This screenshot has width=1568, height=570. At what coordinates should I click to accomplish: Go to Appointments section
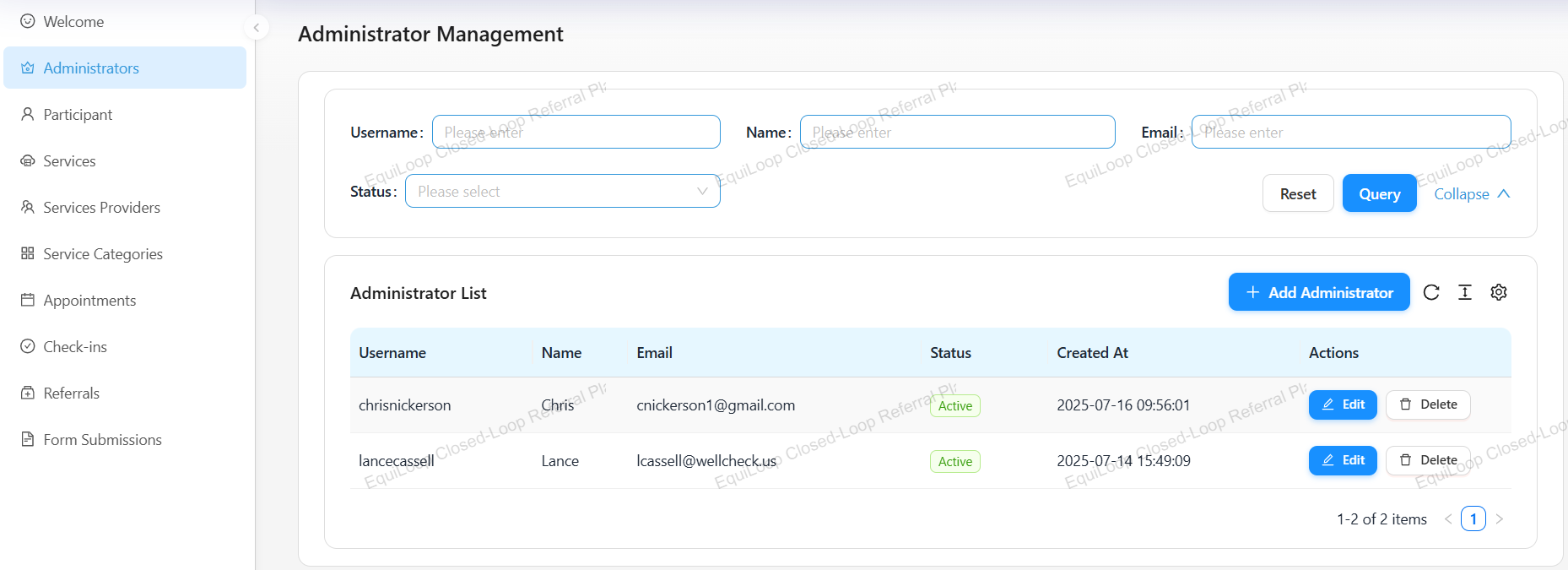[89, 301]
